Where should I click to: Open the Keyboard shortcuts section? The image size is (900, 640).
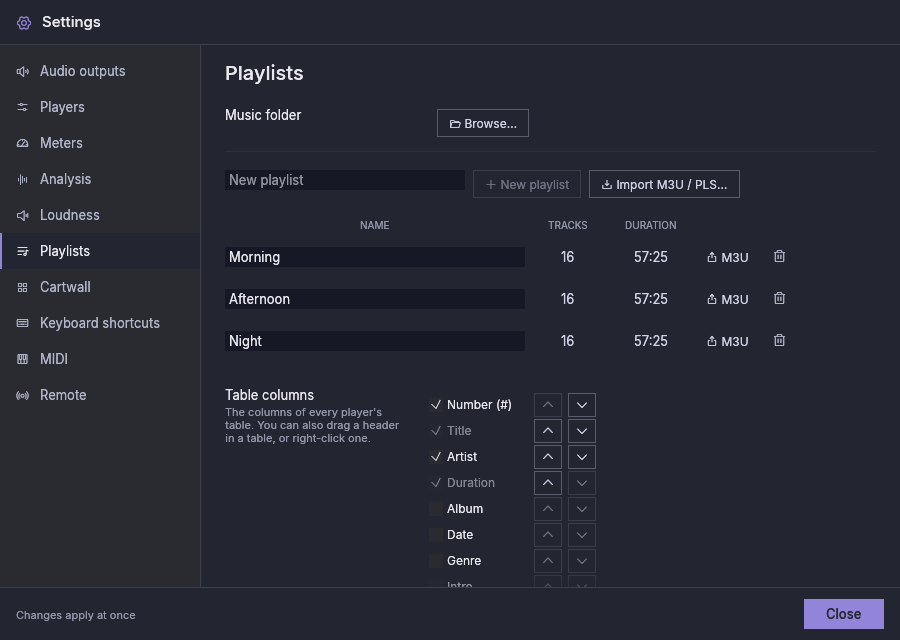point(100,323)
